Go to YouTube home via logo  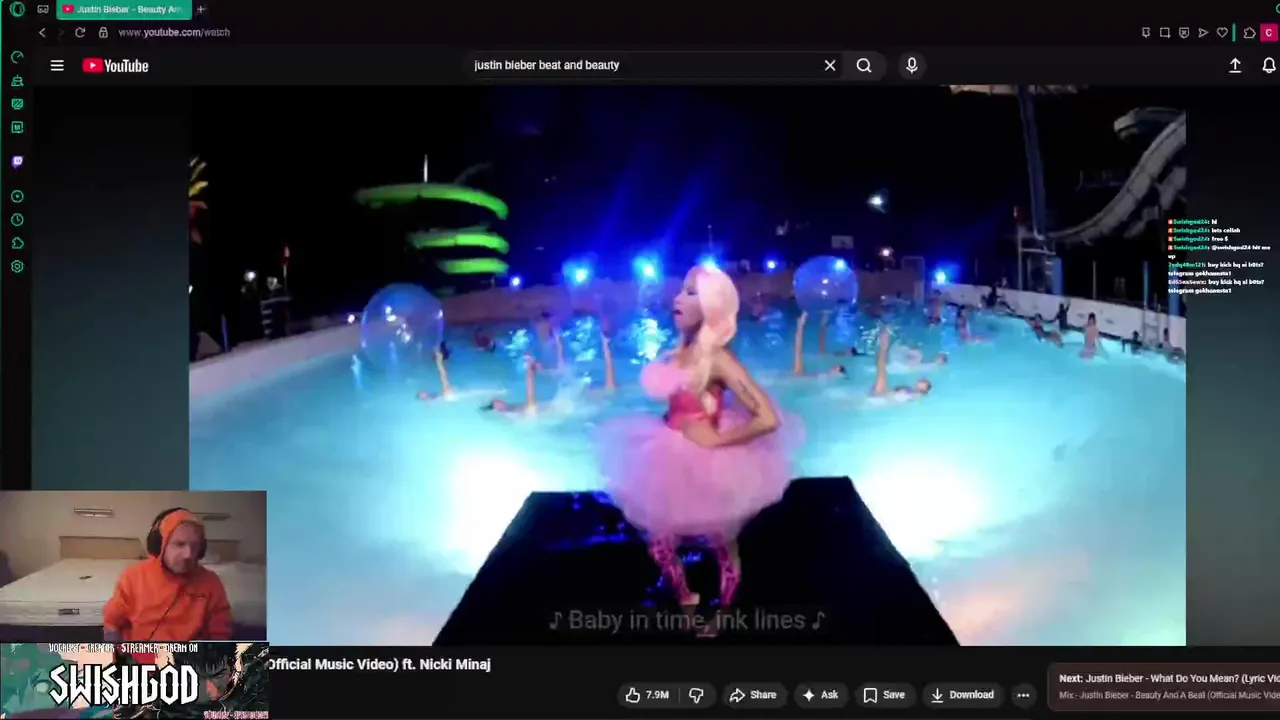coord(115,65)
